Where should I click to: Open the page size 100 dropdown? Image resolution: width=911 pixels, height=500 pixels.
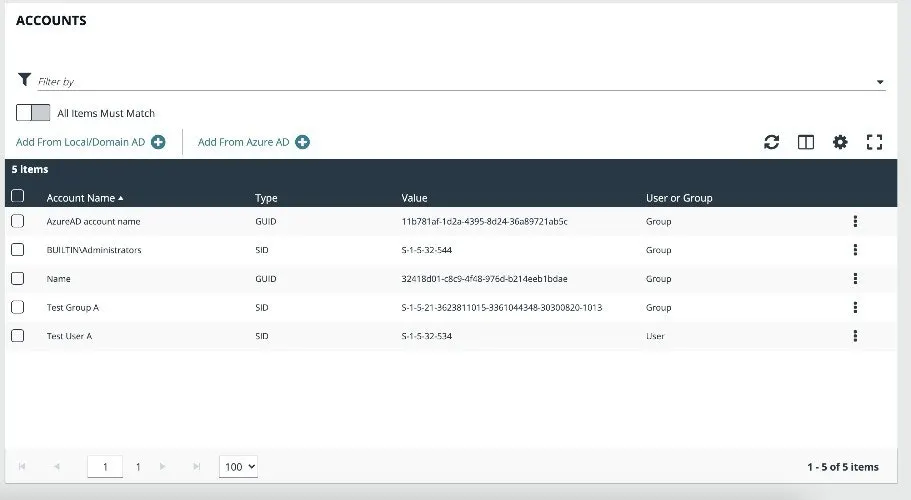[238, 466]
